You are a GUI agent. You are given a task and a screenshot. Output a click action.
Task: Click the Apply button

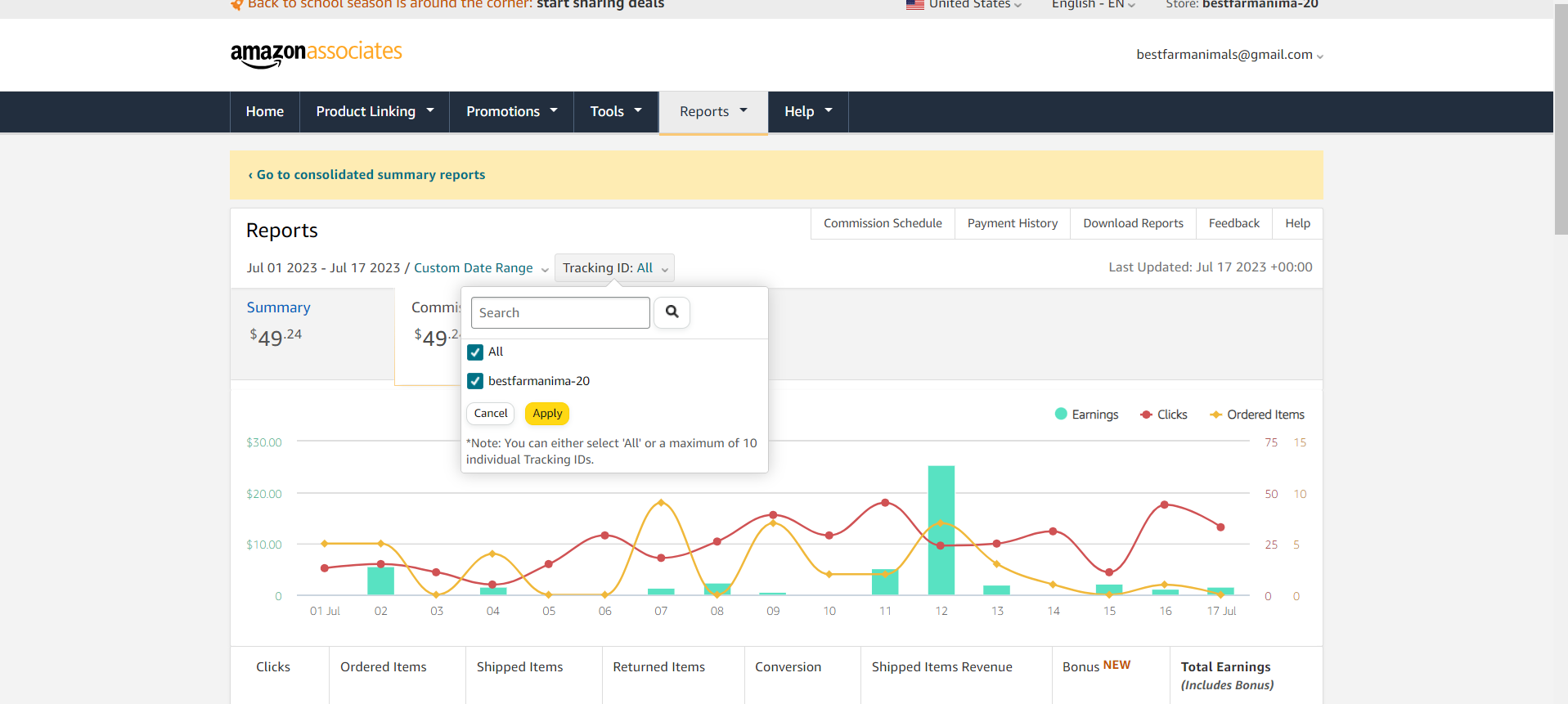click(547, 414)
